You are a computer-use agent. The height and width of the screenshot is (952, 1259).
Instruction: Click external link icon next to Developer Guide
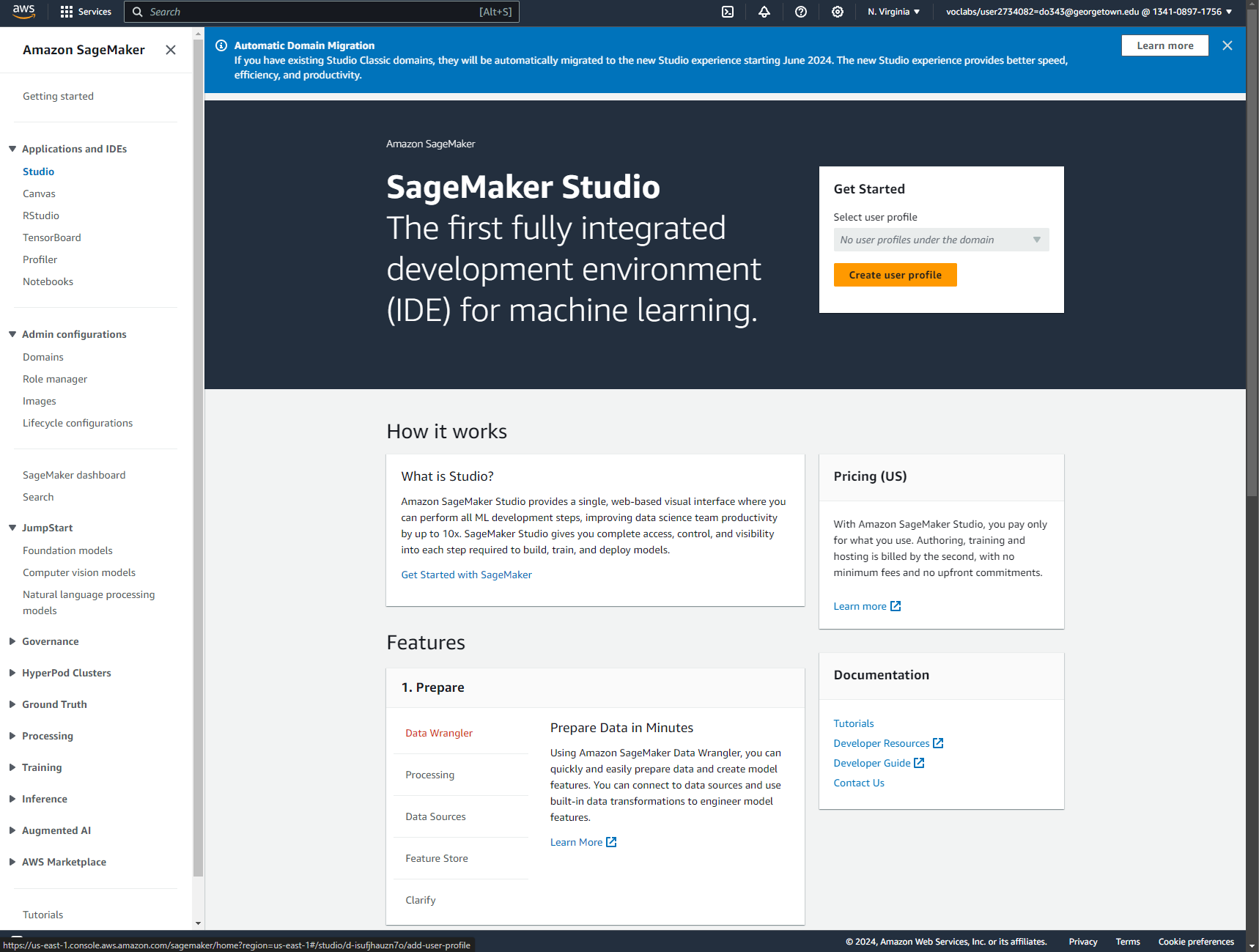tap(919, 763)
